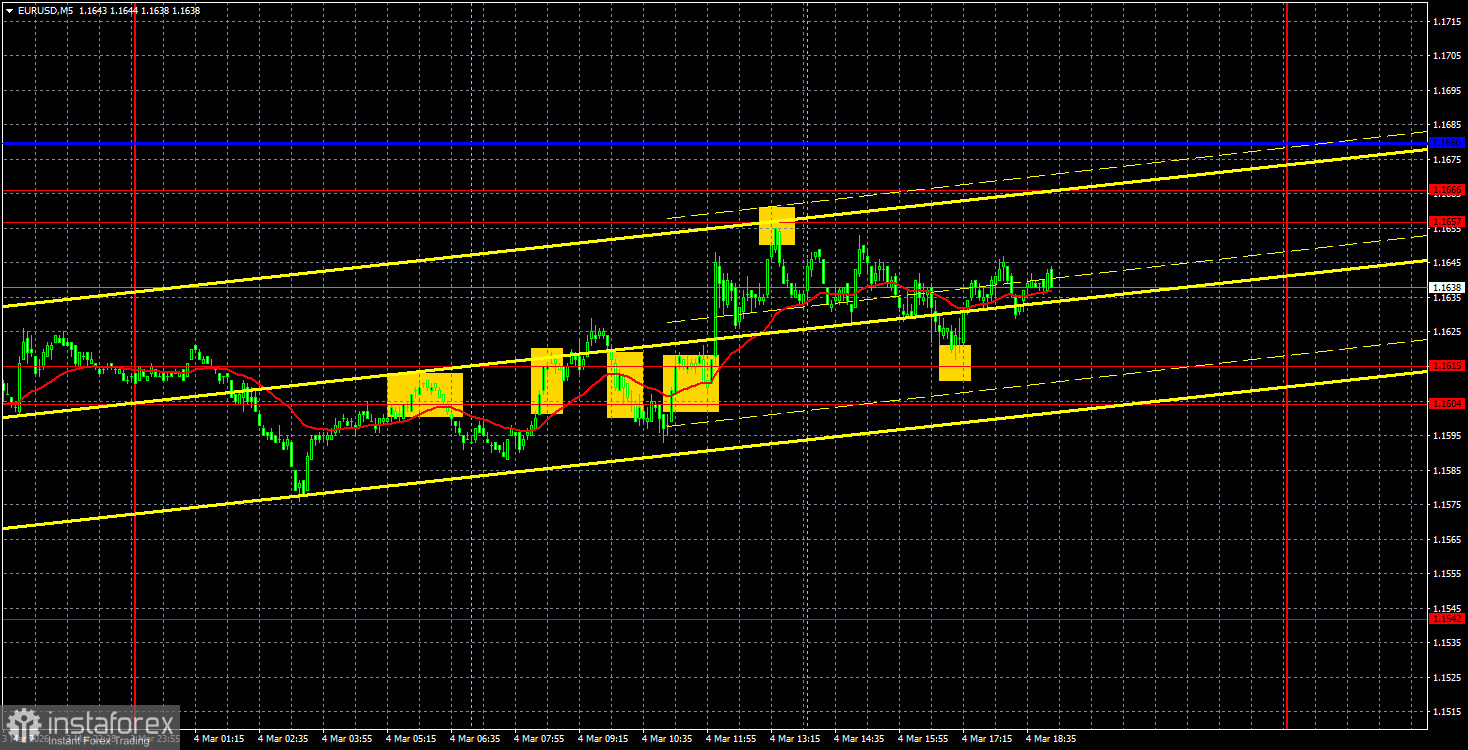Click the 4 Mar 10:35 time label

667,739
